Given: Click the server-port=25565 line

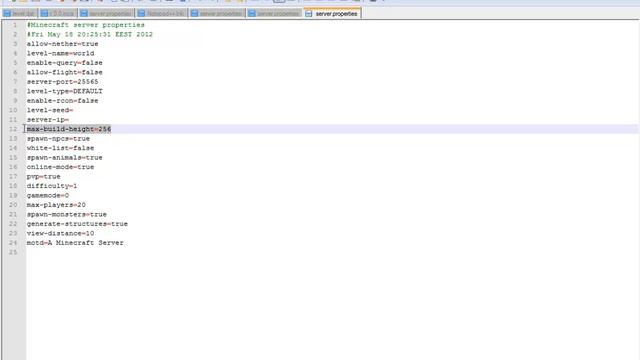Looking at the screenshot, I should pyautogui.click(x=62, y=82).
